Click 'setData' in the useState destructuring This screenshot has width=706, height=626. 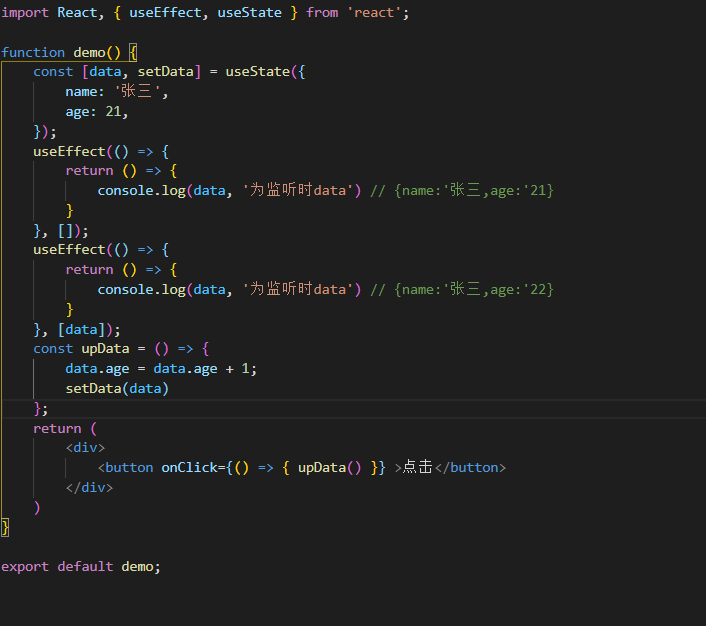[166, 72]
